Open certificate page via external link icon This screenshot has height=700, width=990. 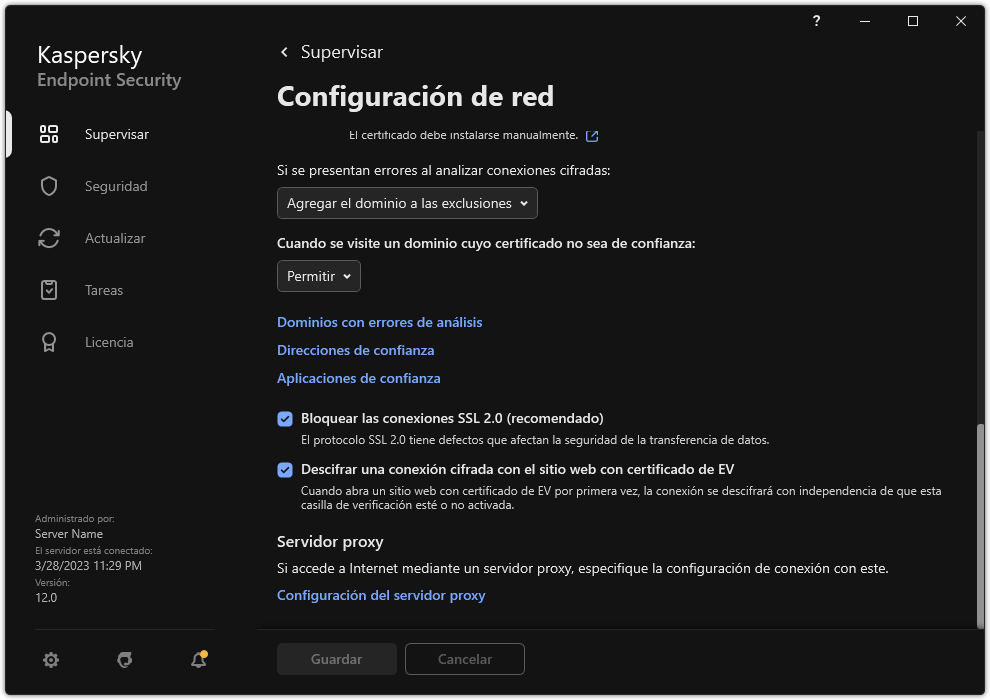(x=591, y=135)
